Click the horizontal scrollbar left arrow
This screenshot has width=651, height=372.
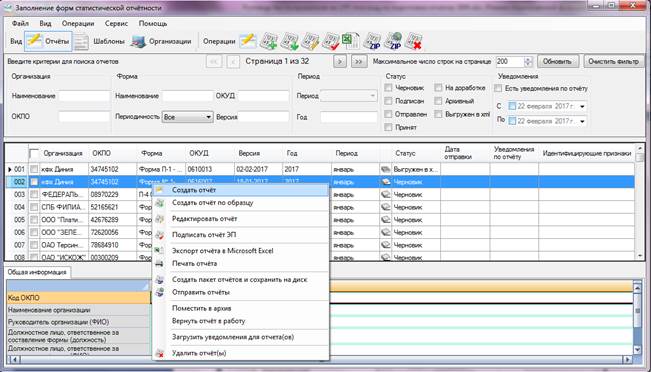click(x=15, y=360)
